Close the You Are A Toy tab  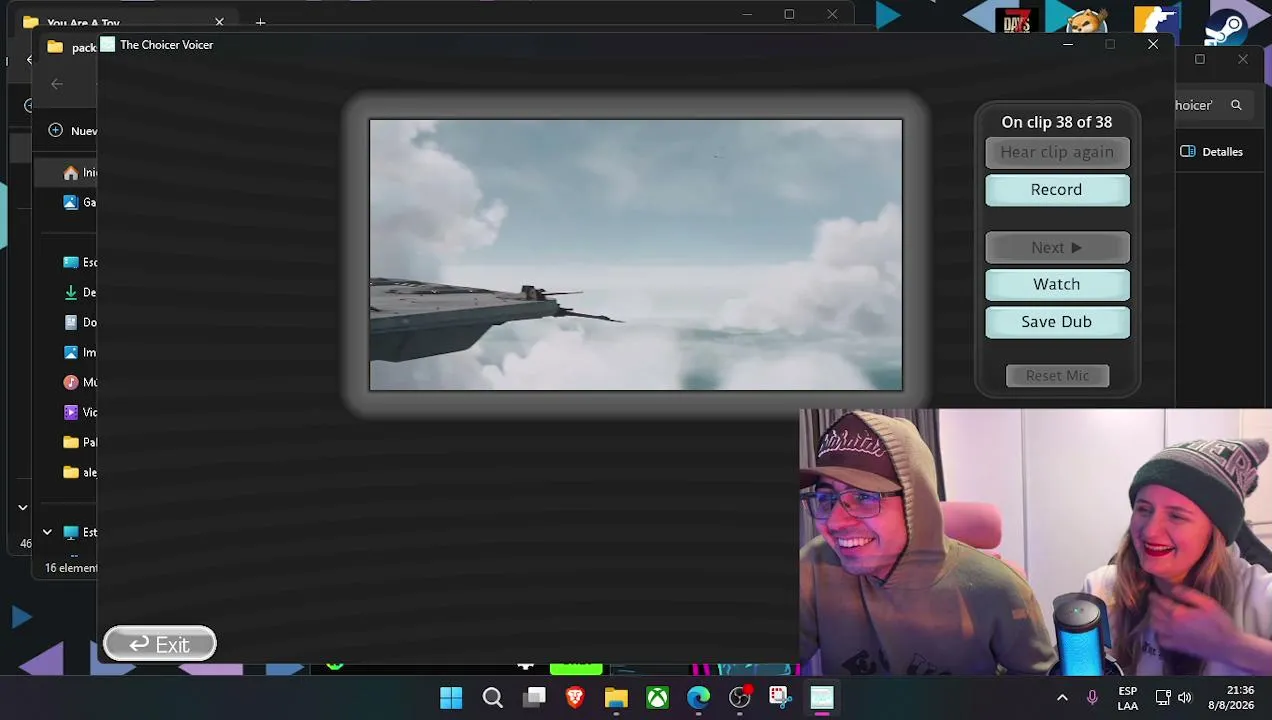(x=220, y=22)
